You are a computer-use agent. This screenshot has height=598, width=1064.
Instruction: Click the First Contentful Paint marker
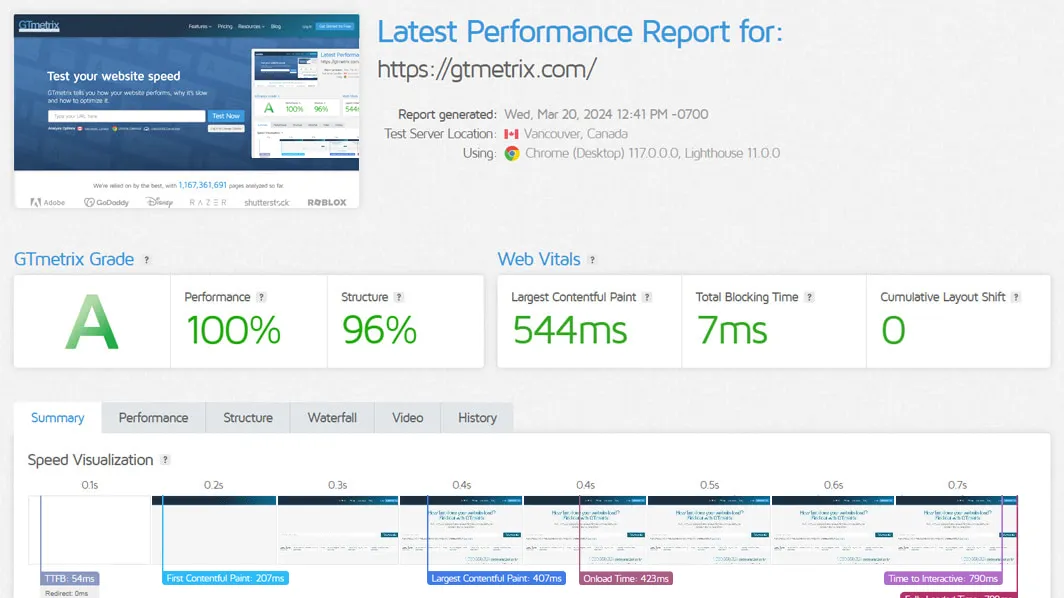[x=225, y=578]
